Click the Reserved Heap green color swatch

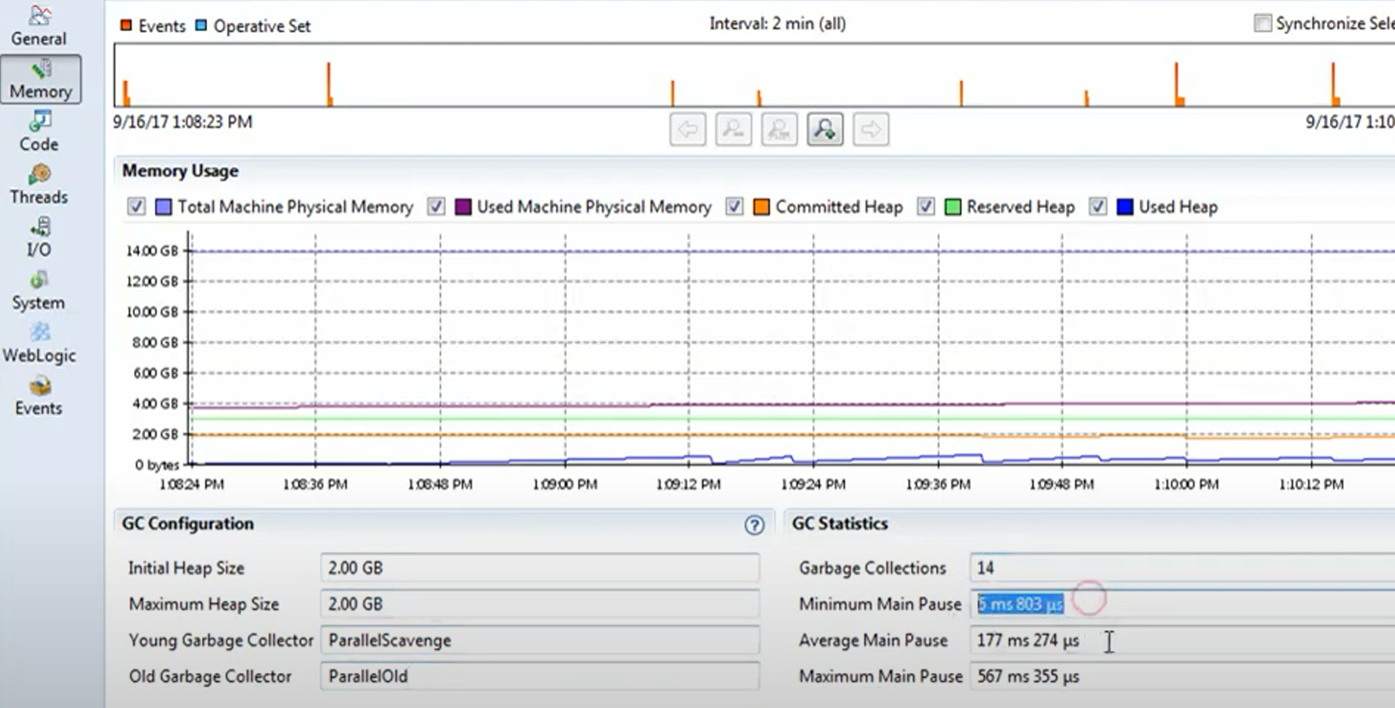tap(953, 207)
